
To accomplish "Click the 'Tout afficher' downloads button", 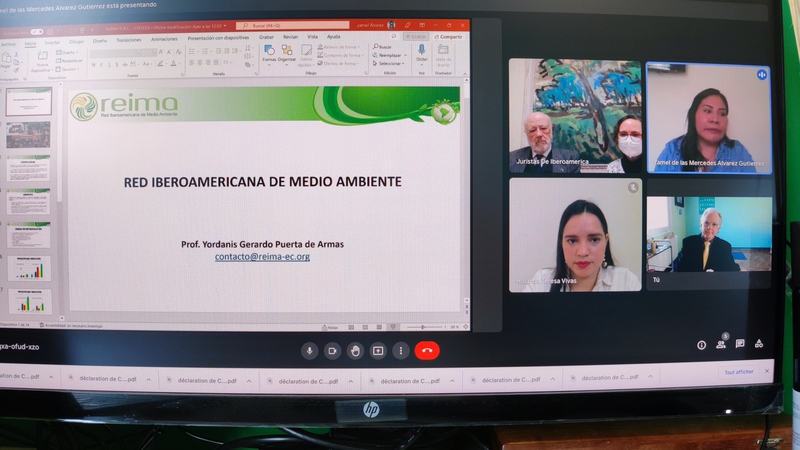I will tap(739, 372).
